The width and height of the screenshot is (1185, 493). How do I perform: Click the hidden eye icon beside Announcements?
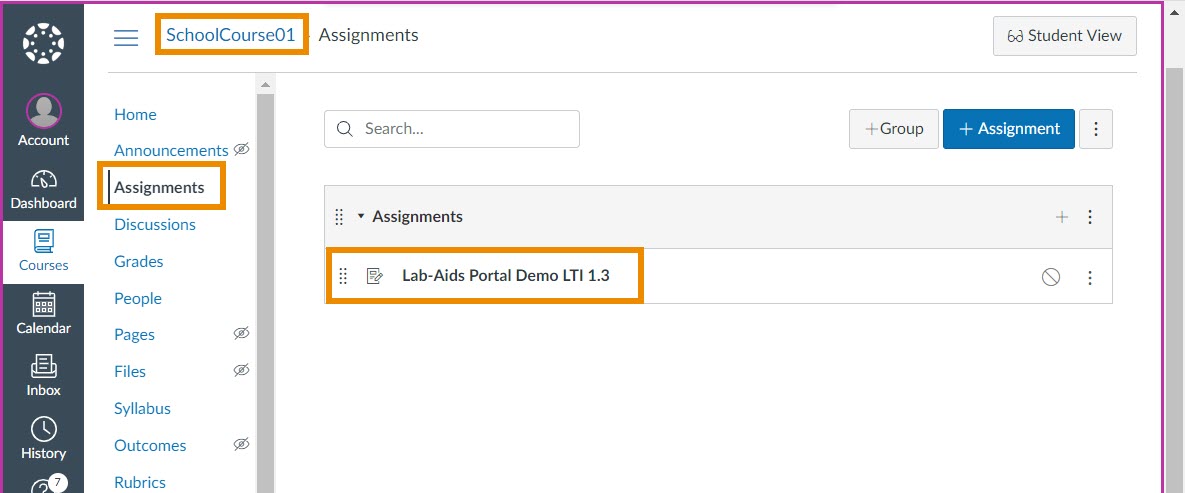241,149
